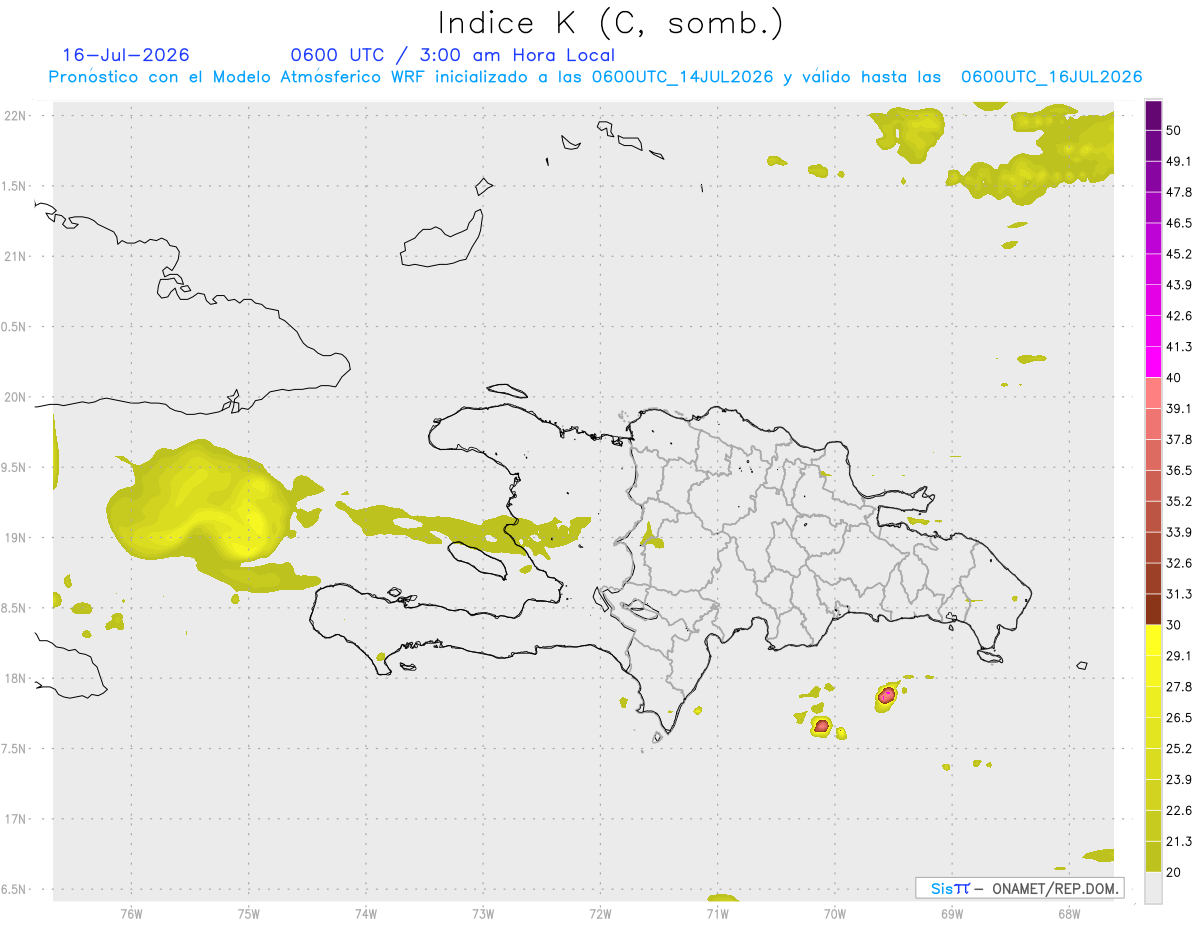Click the 76W longitude label
The image size is (1200, 927).
pyautogui.click(x=131, y=913)
